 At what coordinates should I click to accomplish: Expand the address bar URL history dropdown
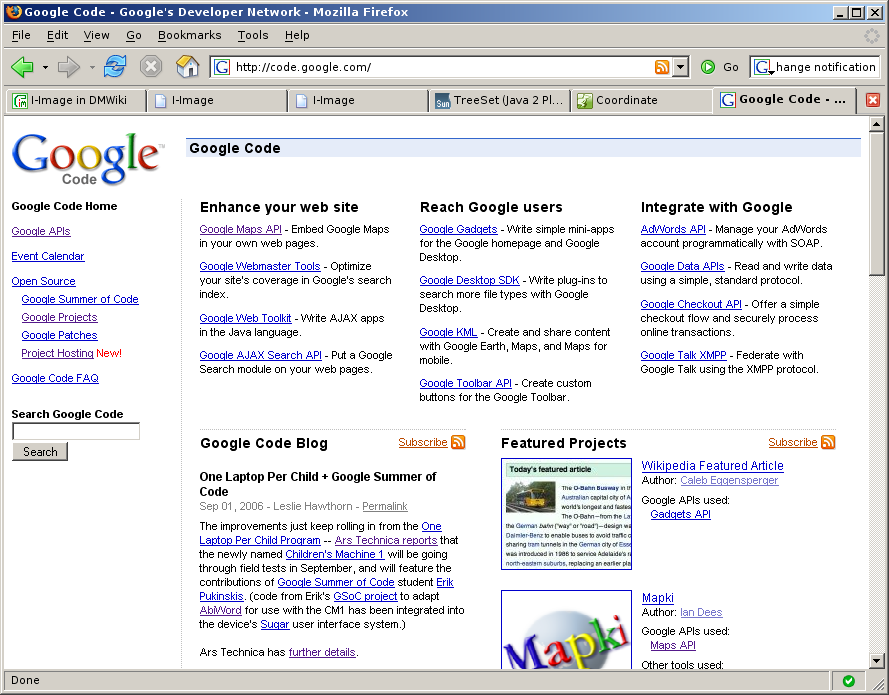[x=680, y=67]
